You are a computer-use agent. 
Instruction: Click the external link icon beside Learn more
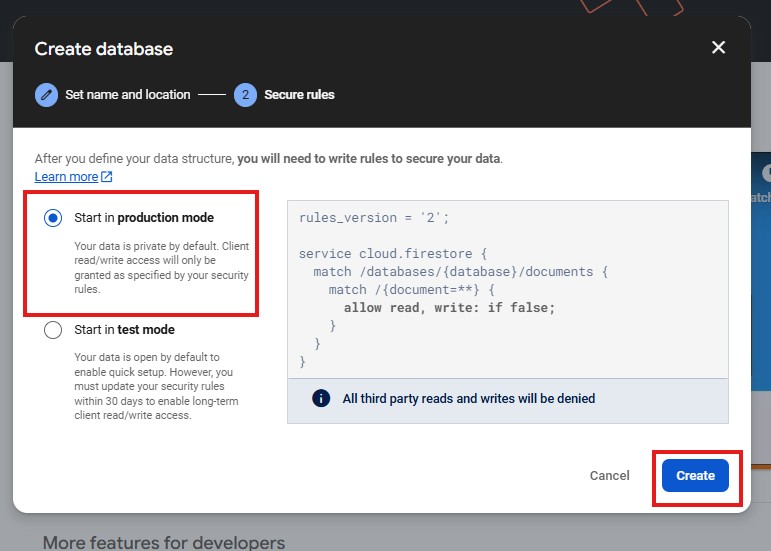(107, 177)
